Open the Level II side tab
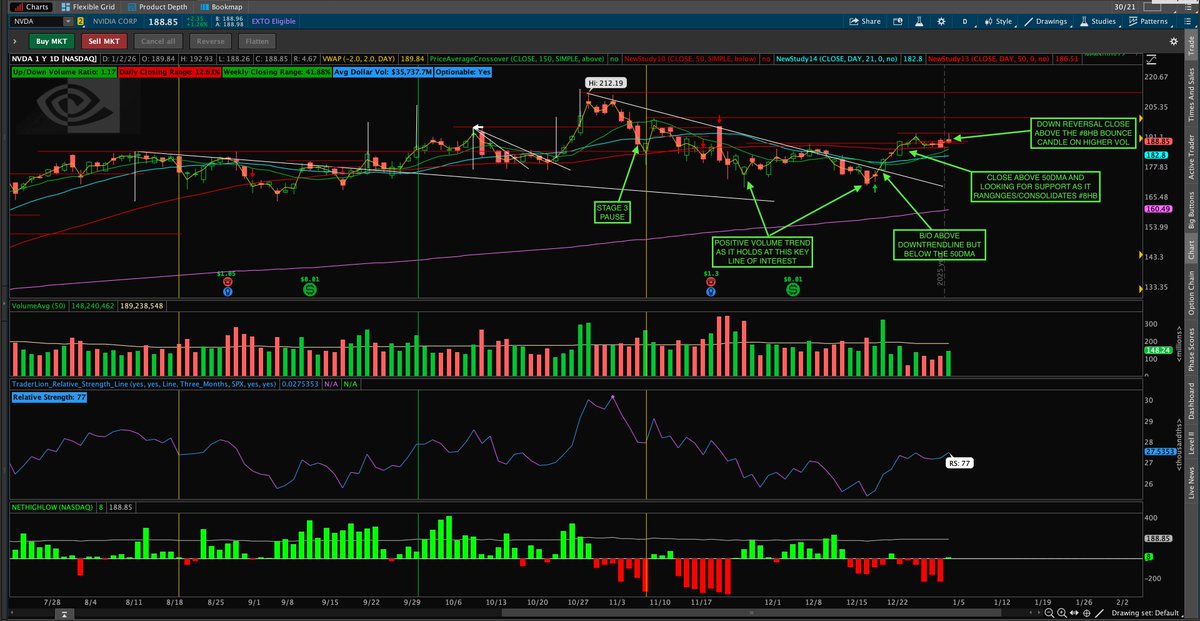 tap(1190, 440)
